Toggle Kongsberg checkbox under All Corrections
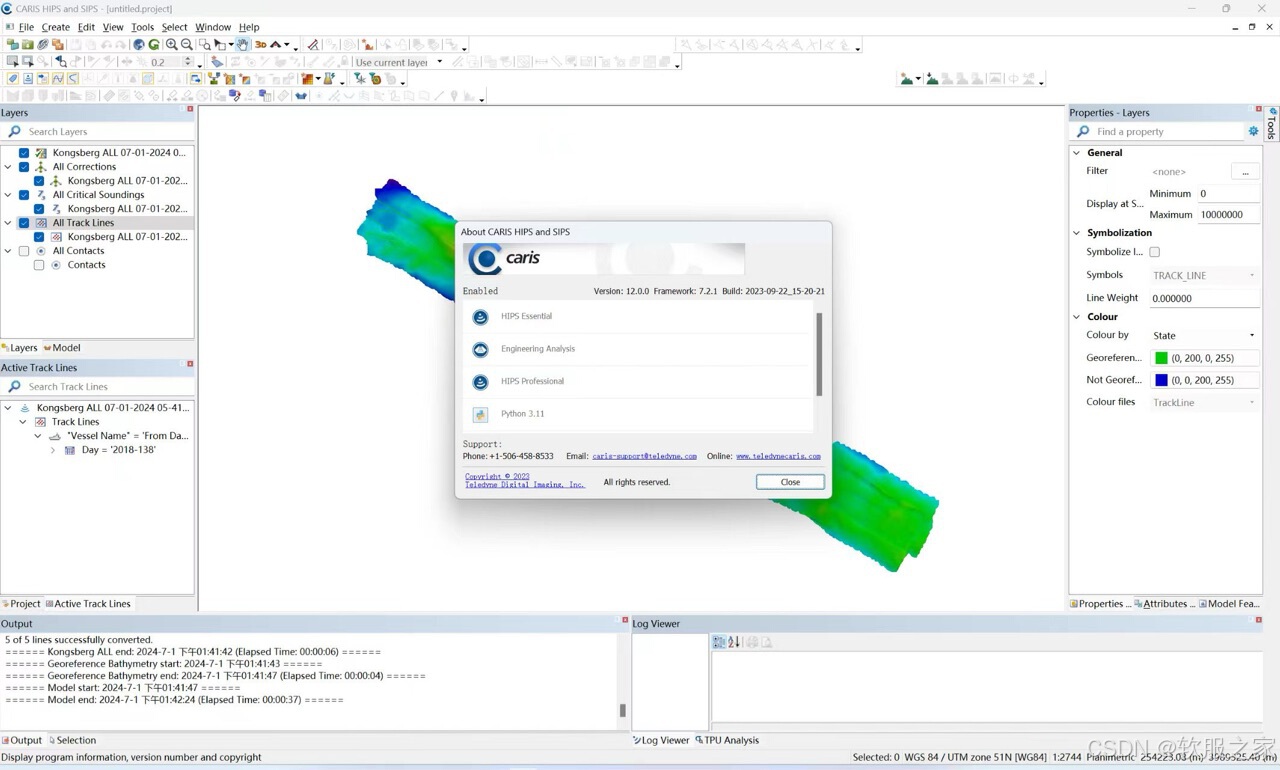 39,181
